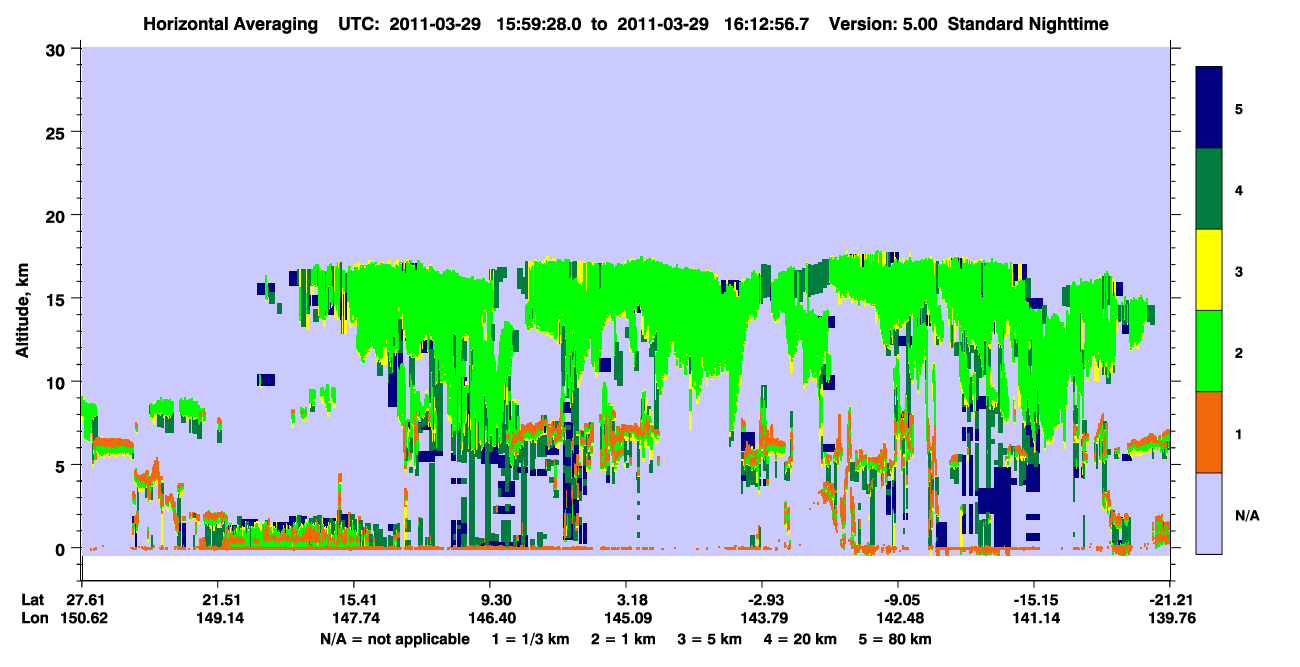1300x667 pixels.
Task: Click the 30 km altitude axis label
Action: pyautogui.click(x=57, y=49)
